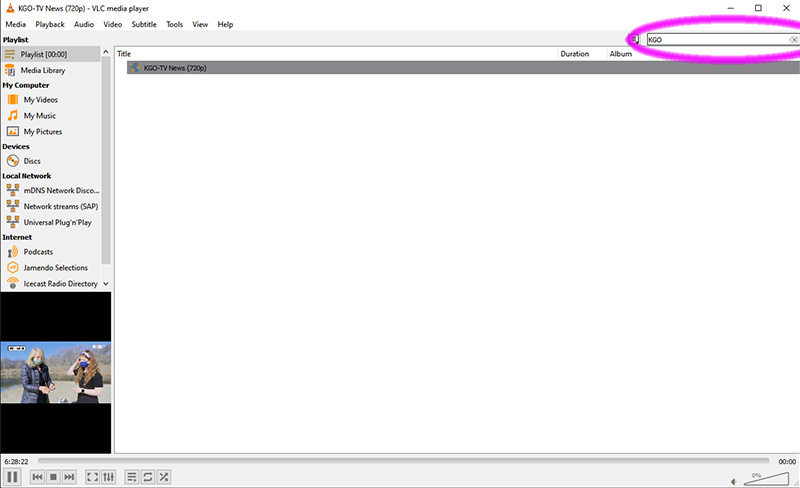Select Playlist [00:00] in sidebar
Viewport: 800px width, 488px height.
[51, 54]
